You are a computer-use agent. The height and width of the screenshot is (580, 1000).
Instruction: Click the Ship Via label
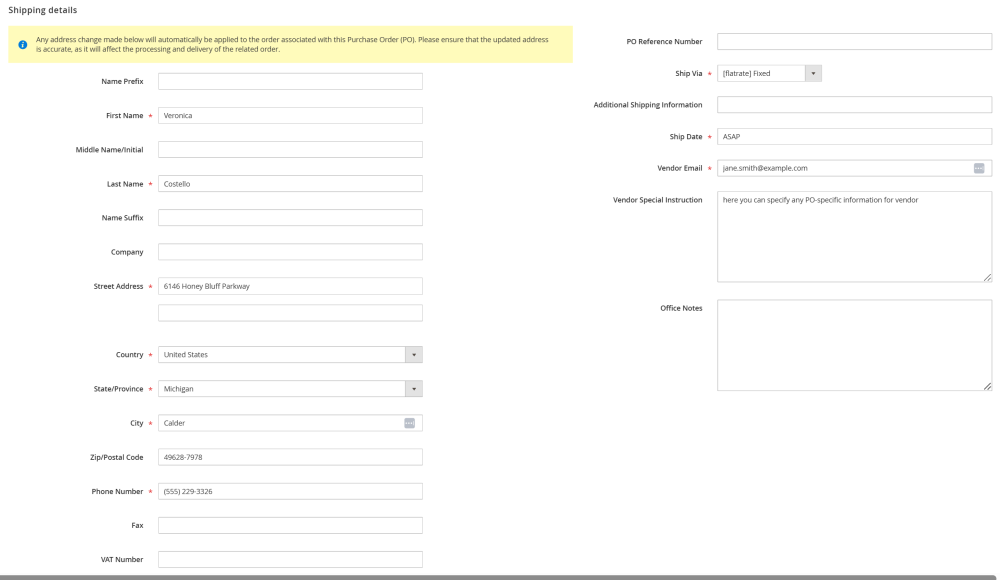tap(689, 73)
